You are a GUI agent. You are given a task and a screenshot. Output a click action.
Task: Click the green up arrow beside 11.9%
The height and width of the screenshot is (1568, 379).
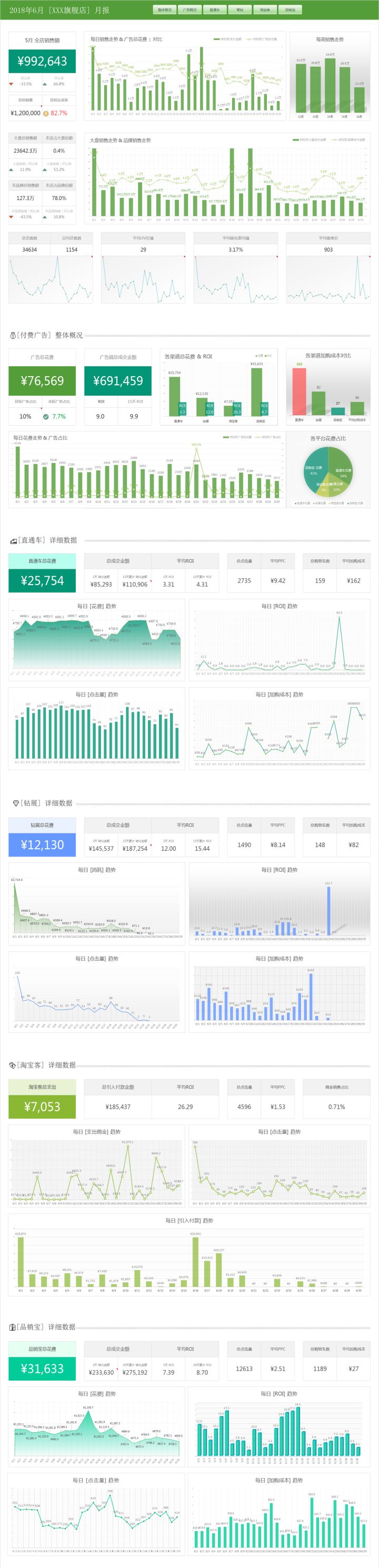[11, 169]
